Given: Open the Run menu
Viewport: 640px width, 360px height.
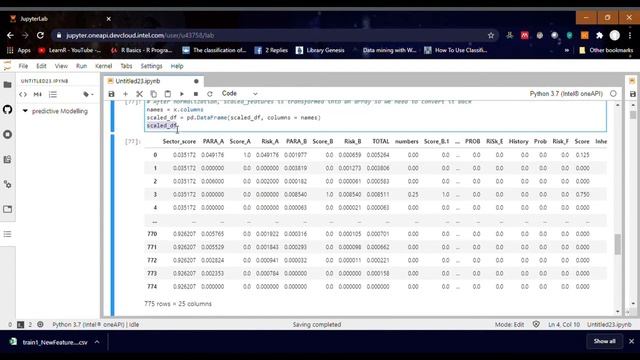Looking at the screenshot, I should [81, 66].
